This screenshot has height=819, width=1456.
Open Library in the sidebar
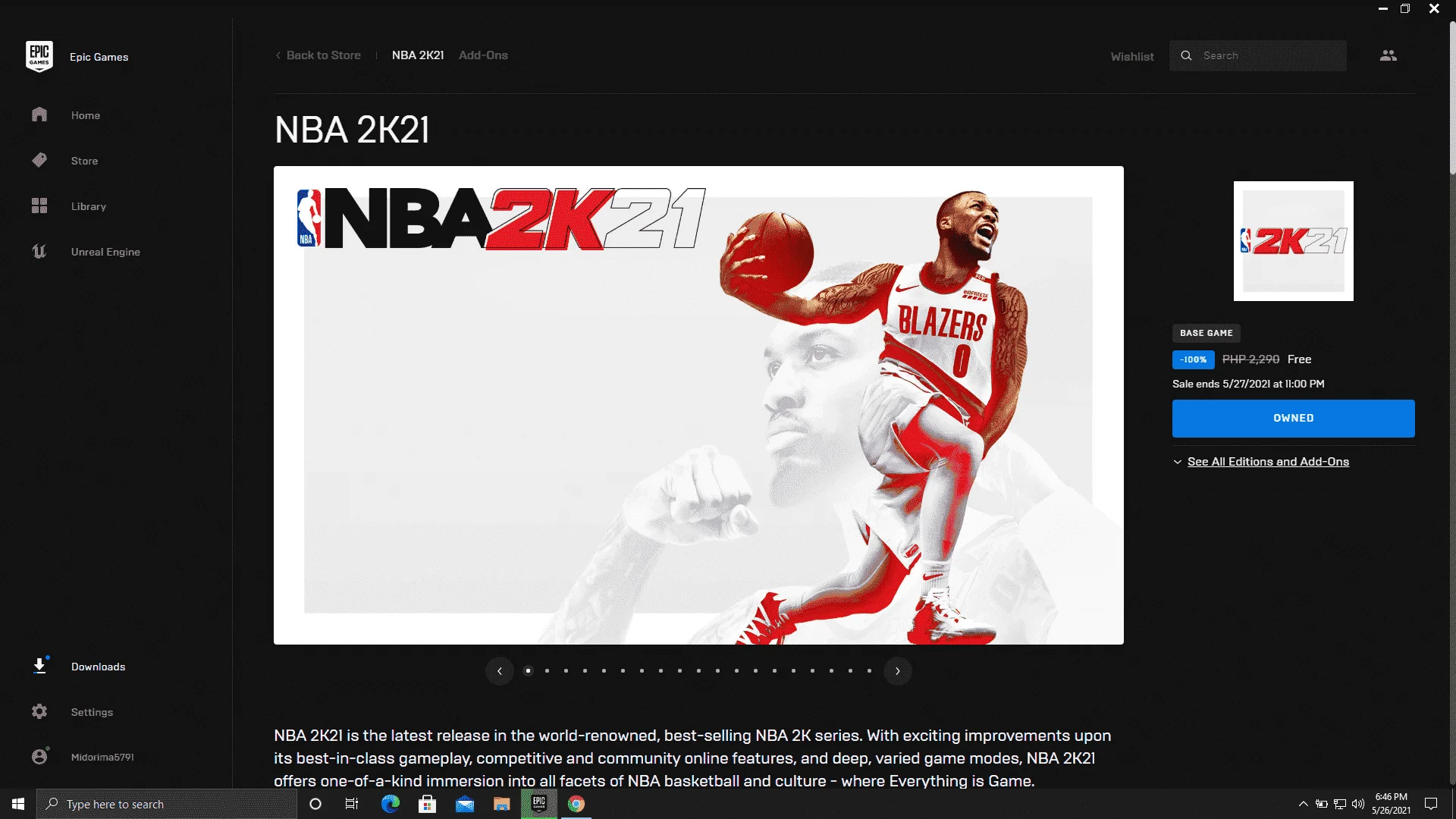89,206
